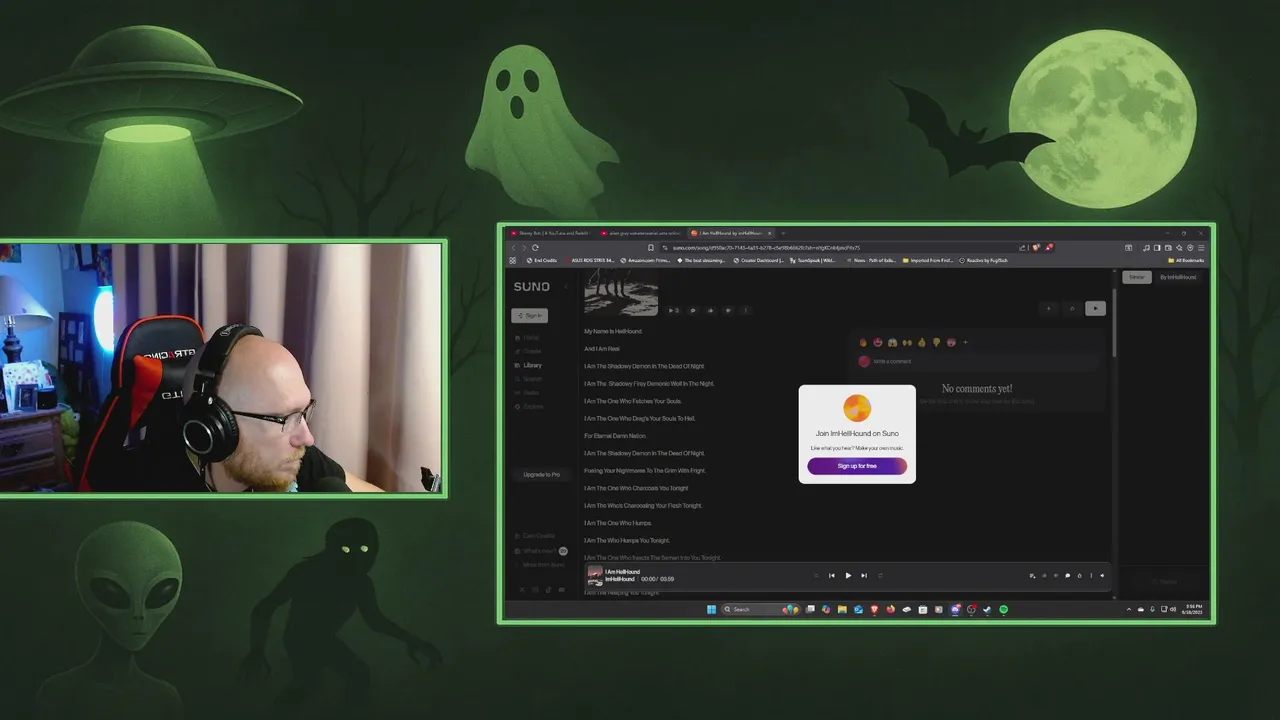Click the song cover image
Image resolution: width=1280 pixels, height=720 pixels.
point(621,292)
